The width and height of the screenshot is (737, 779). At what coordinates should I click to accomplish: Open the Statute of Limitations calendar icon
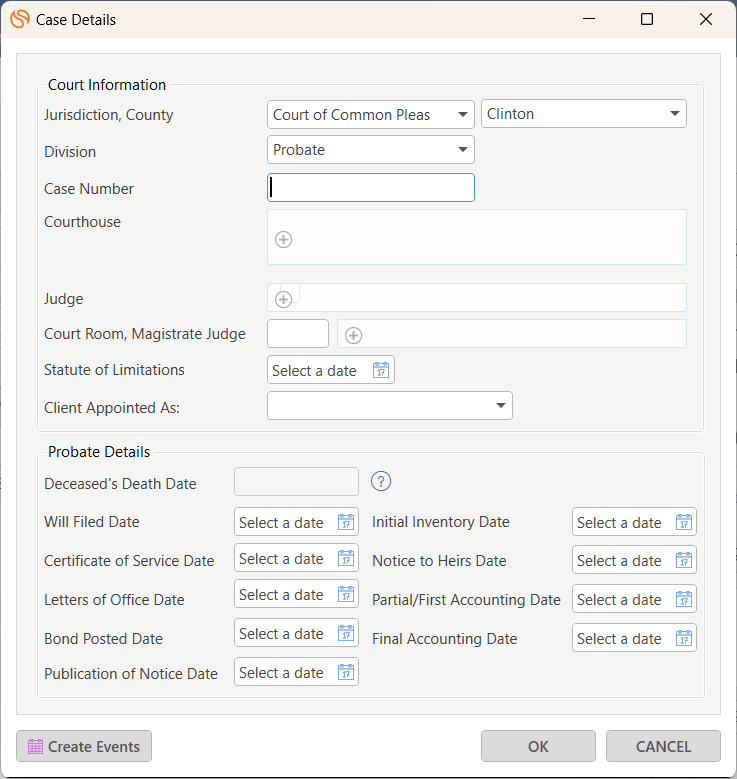[381, 370]
